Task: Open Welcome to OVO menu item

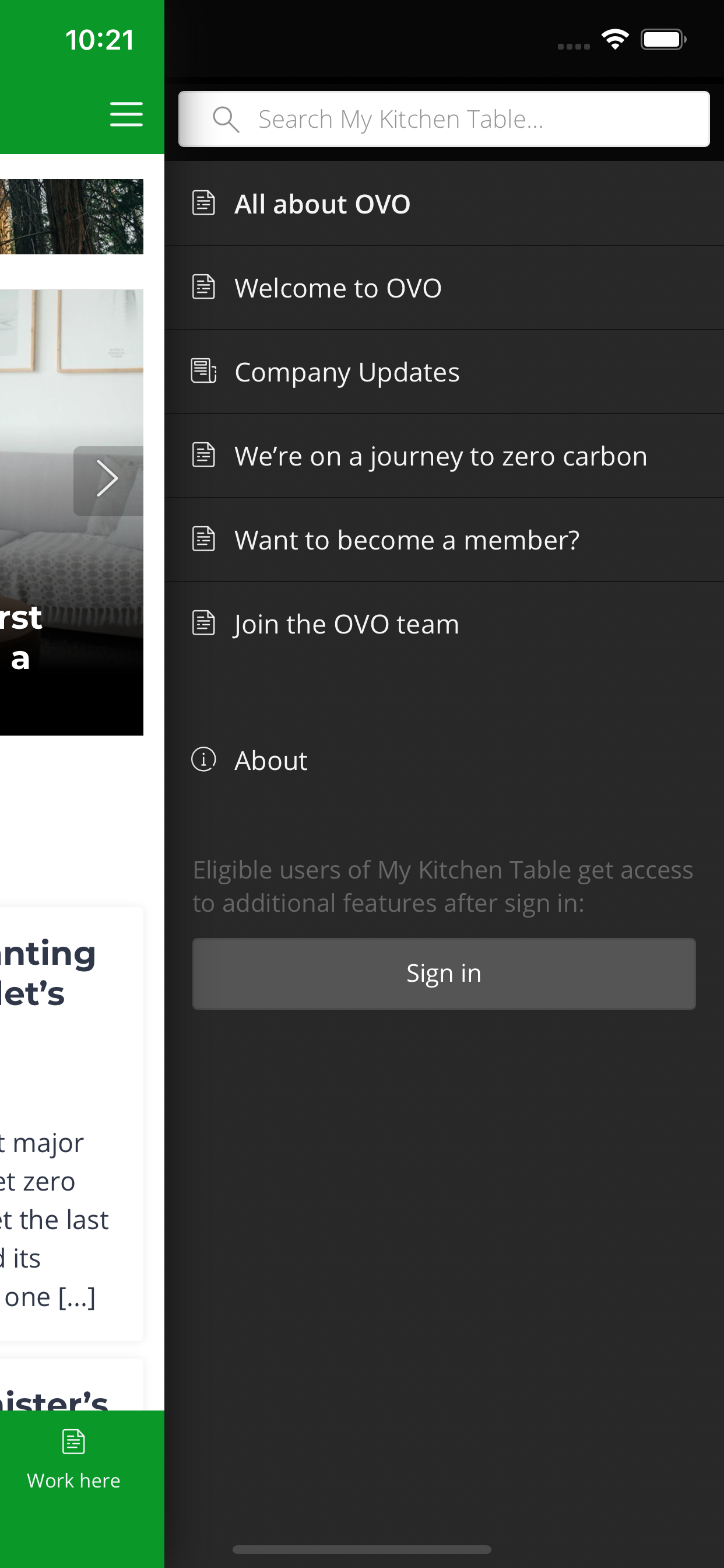Action: point(444,288)
